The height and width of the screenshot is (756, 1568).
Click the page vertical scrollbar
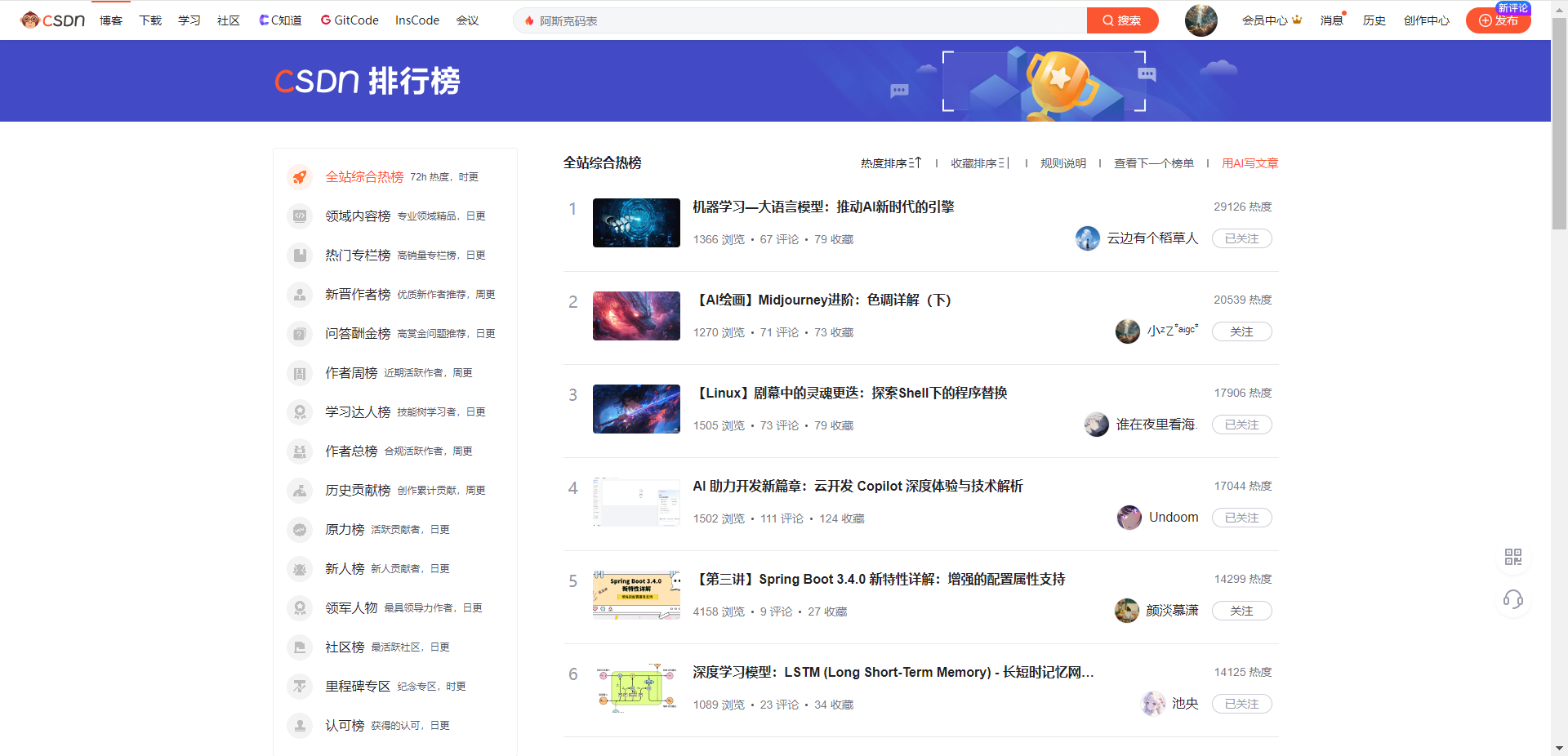(x=1559, y=122)
